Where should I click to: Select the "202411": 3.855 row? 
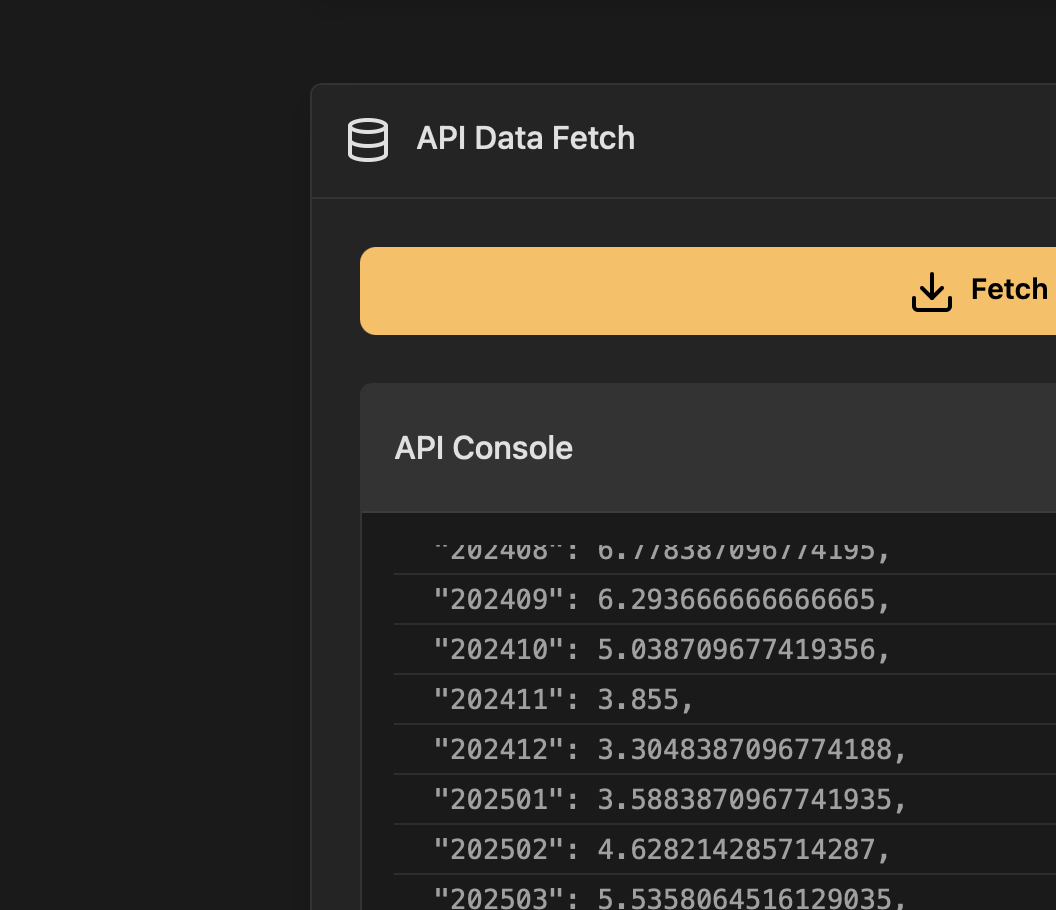click(x=725, y=699)
